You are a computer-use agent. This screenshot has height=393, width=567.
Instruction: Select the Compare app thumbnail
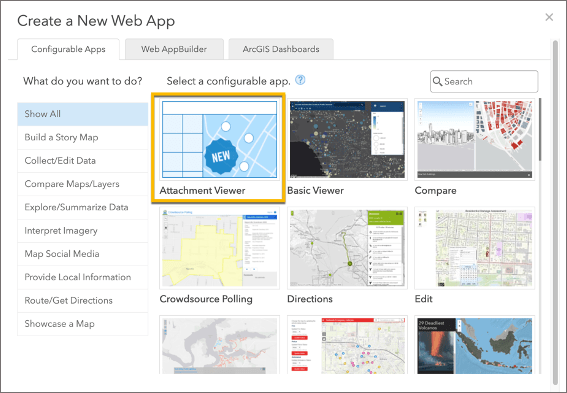474,139
